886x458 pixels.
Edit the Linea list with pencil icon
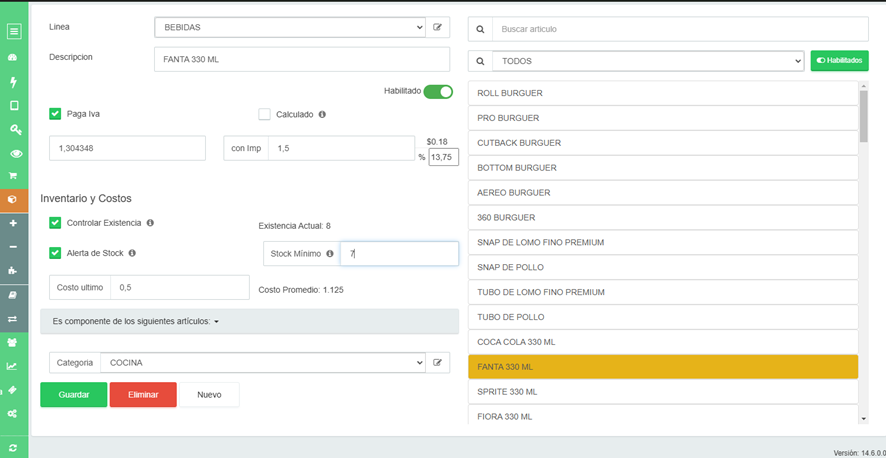point(437,27)
